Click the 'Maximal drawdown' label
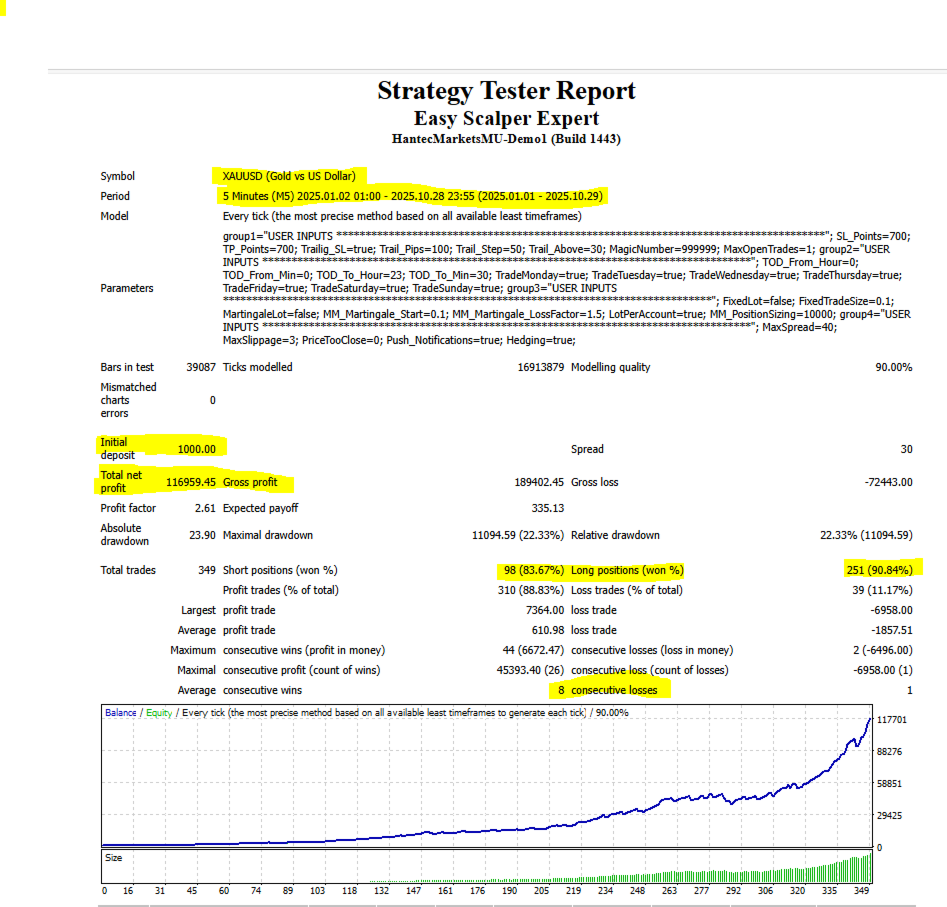 pos(268,535)
